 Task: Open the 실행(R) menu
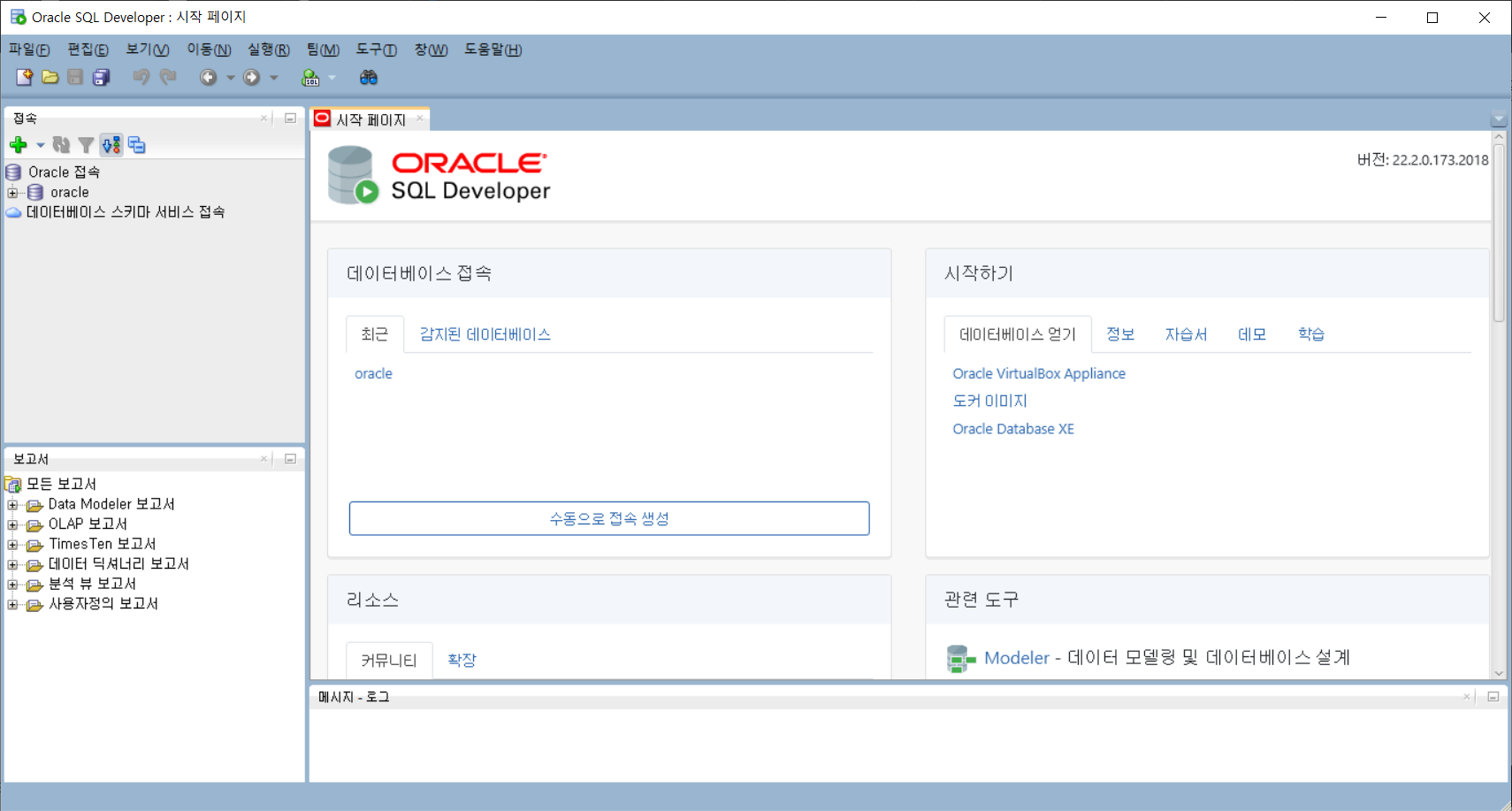point(269,50)
